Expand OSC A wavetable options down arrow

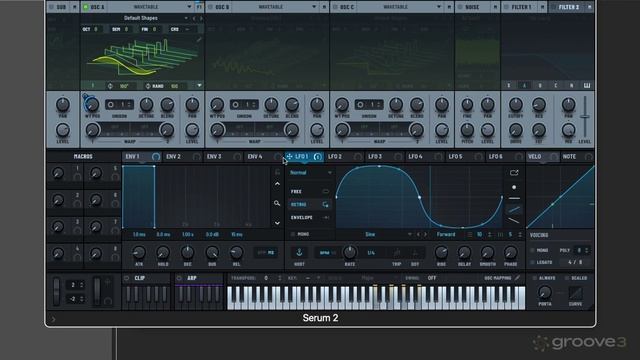click(199, 86)
